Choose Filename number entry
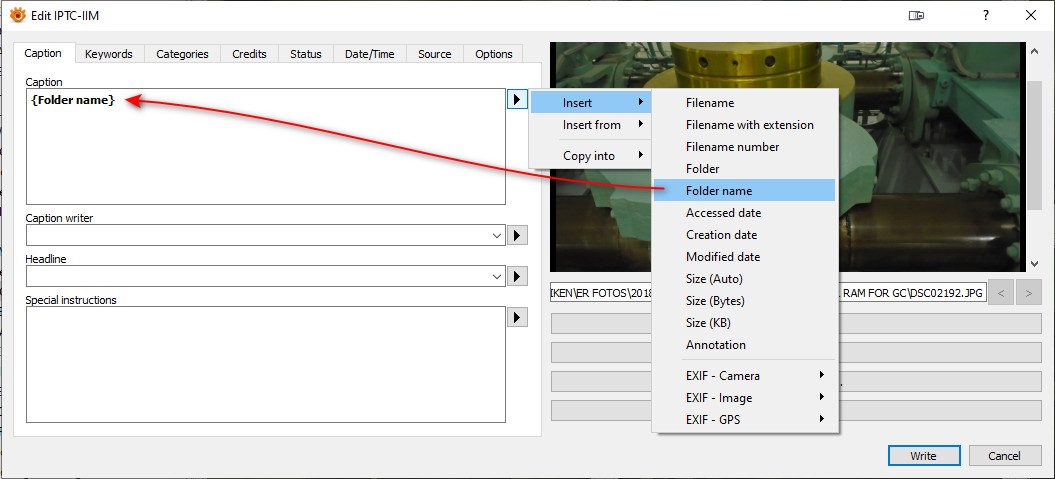Screen dimensions: 1055x479 [x=745, y=147]
